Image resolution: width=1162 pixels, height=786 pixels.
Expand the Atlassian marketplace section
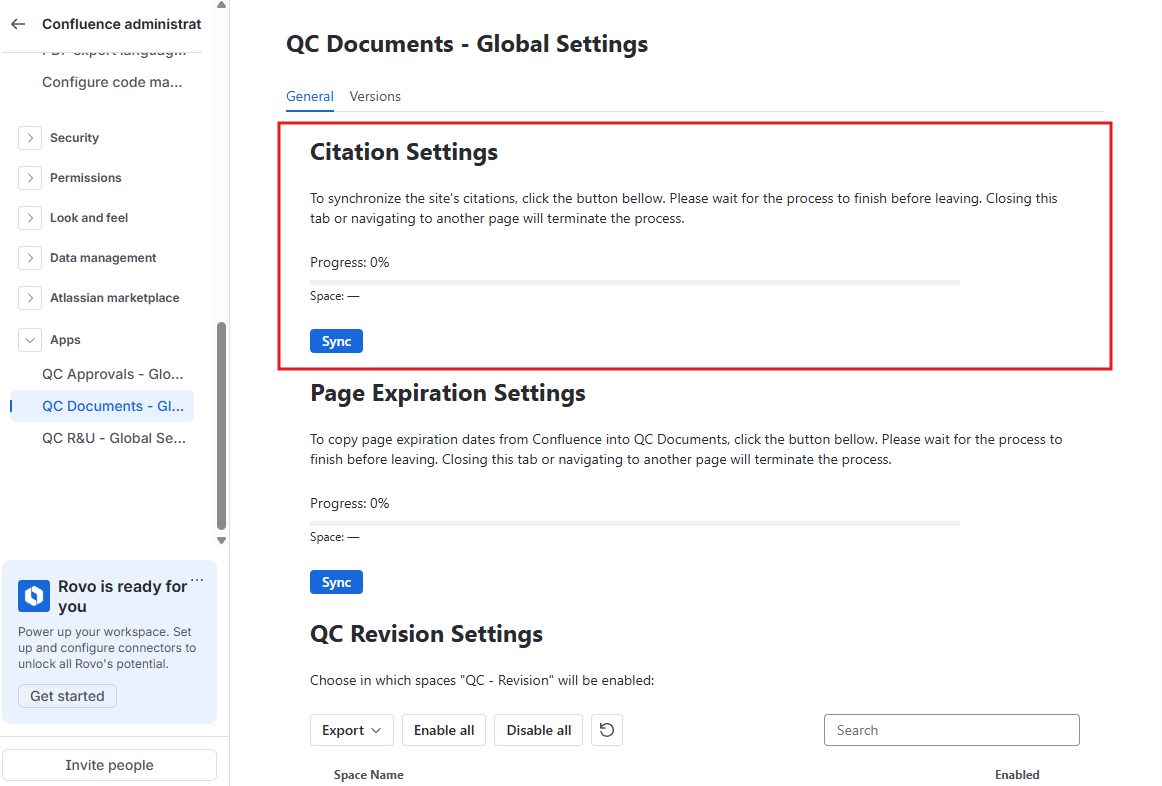coord(30,298)
